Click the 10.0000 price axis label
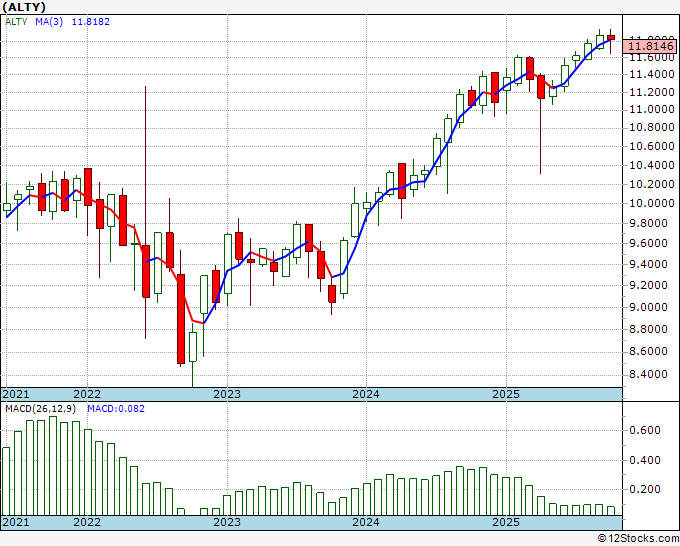The image size is (680, 546). tap(652, 204)
